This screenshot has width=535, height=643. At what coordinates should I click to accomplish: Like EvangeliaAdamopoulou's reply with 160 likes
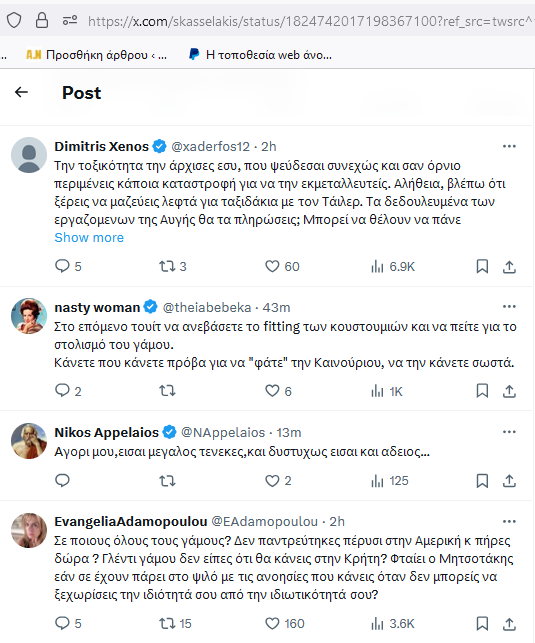click(285, 624)
